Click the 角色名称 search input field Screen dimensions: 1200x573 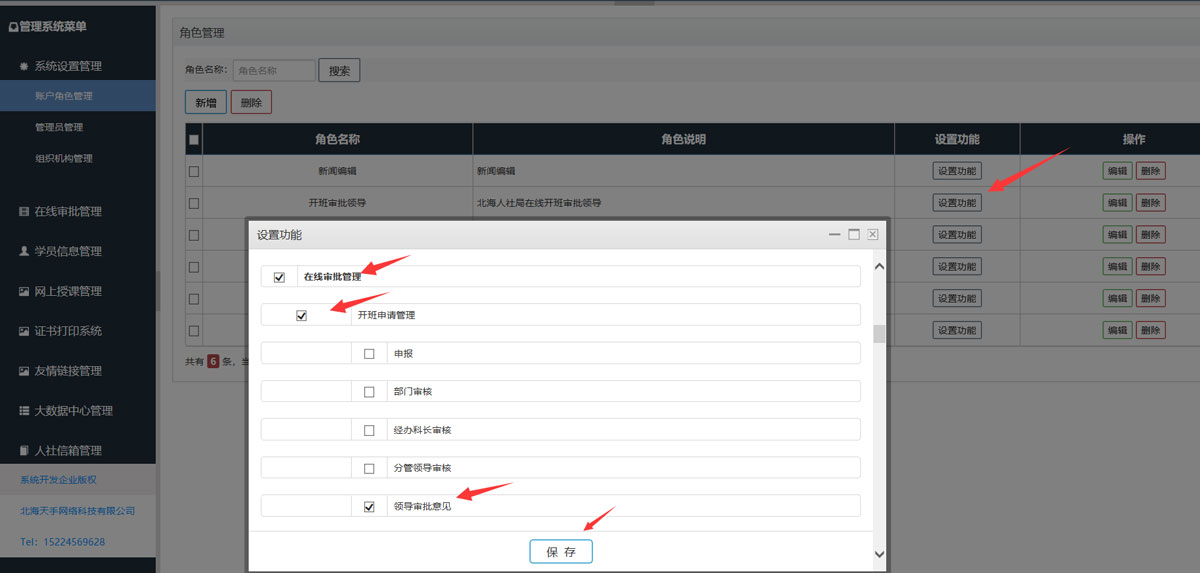pyautogui.click(x=274, y=71)
